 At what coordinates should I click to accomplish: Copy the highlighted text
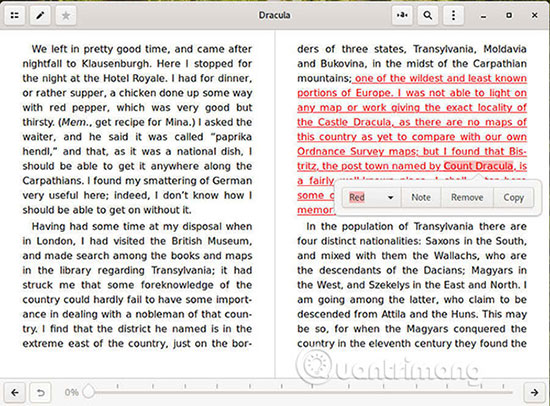coord(514,198)
